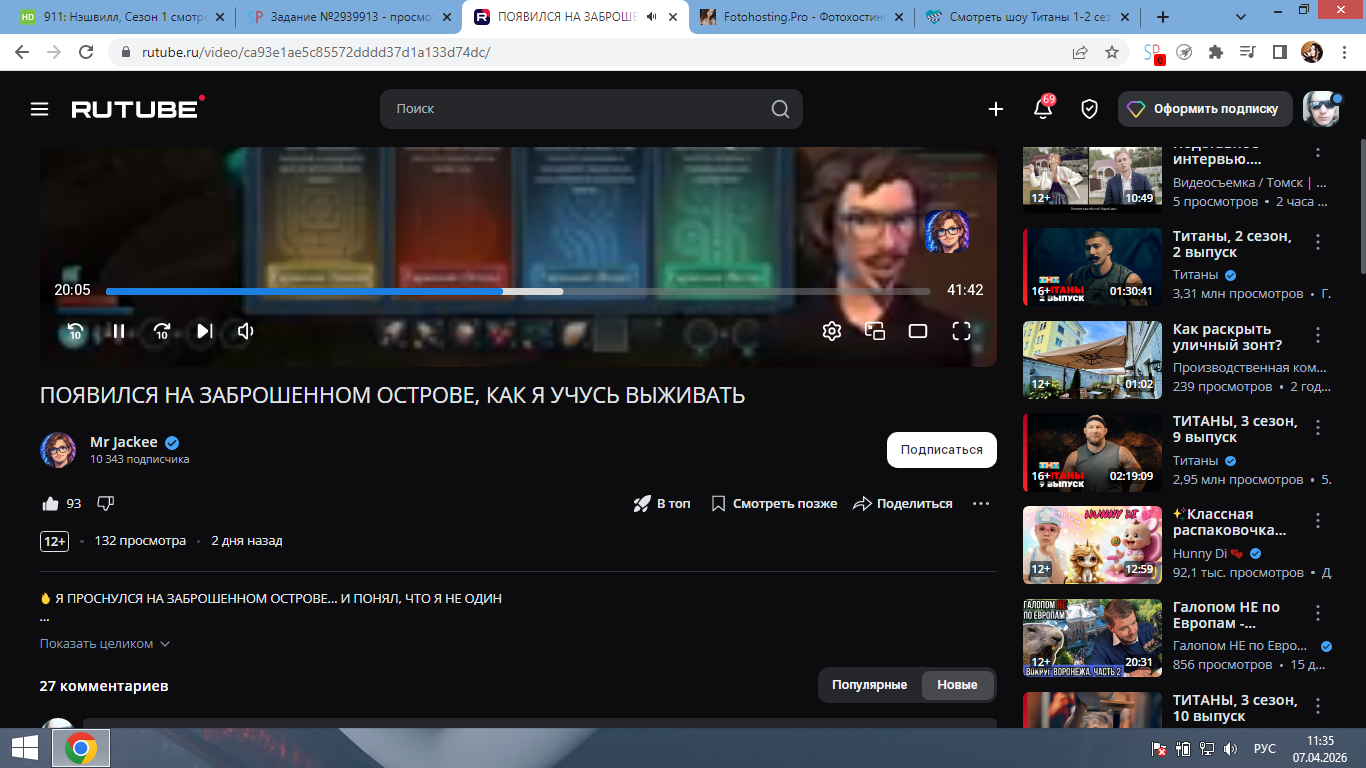Click the notifications bell icon

pos(1042,109)
